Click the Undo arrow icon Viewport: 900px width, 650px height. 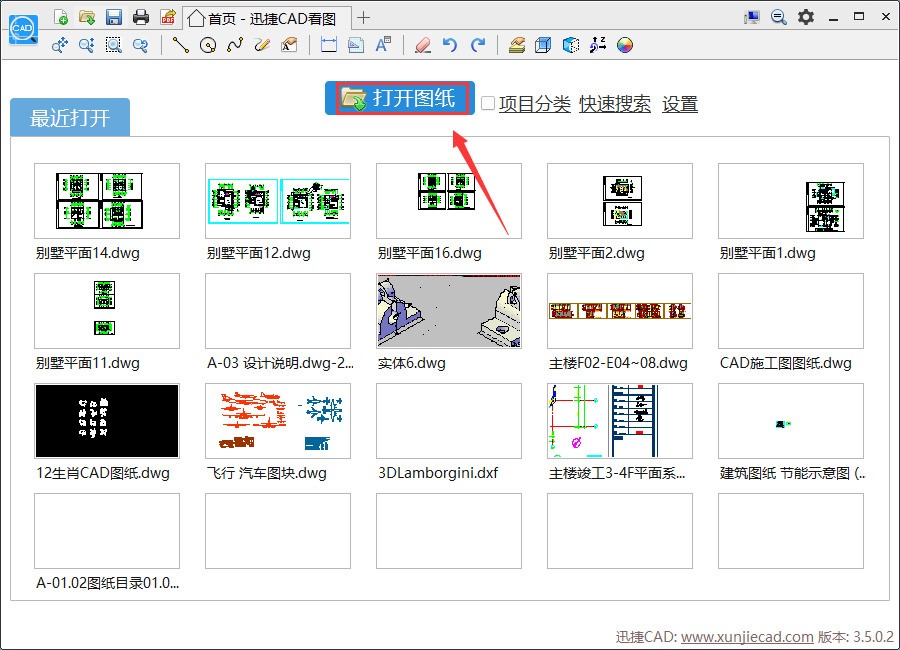coord(450,44)
